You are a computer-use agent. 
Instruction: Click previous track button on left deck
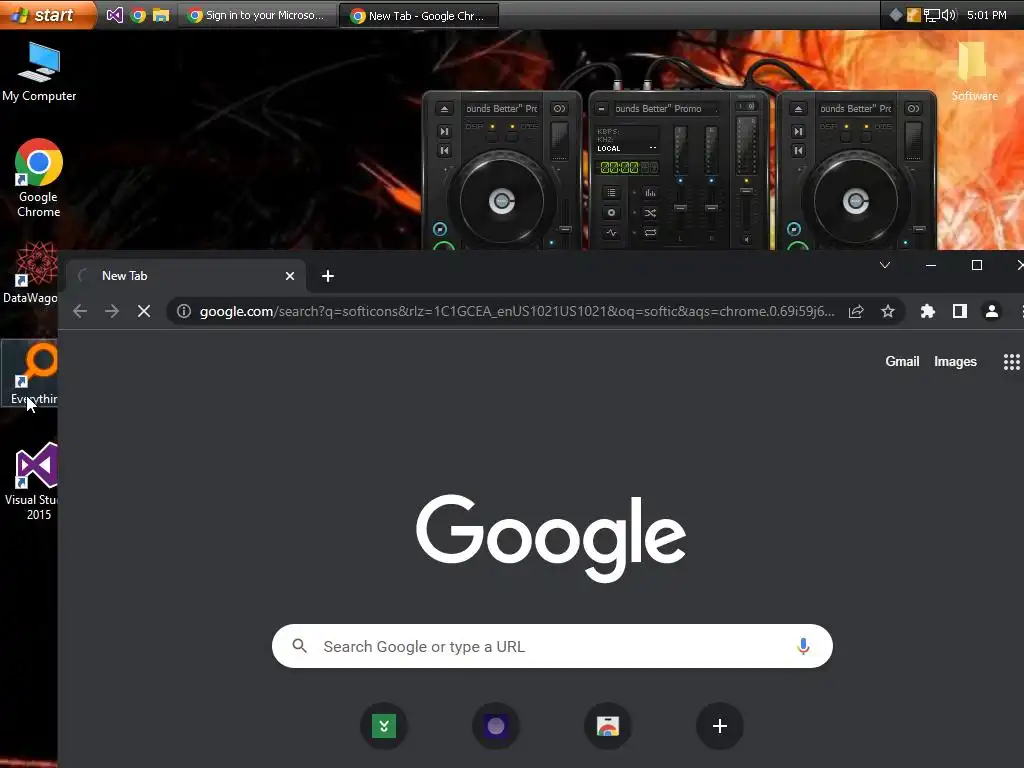[444, 151]
